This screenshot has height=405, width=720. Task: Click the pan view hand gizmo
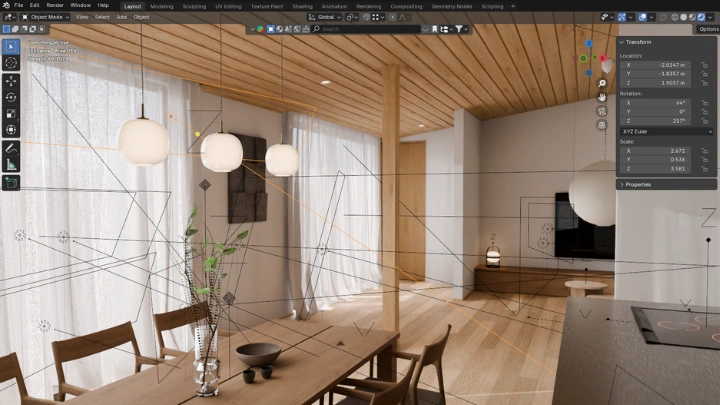click(x=602, y=97)
